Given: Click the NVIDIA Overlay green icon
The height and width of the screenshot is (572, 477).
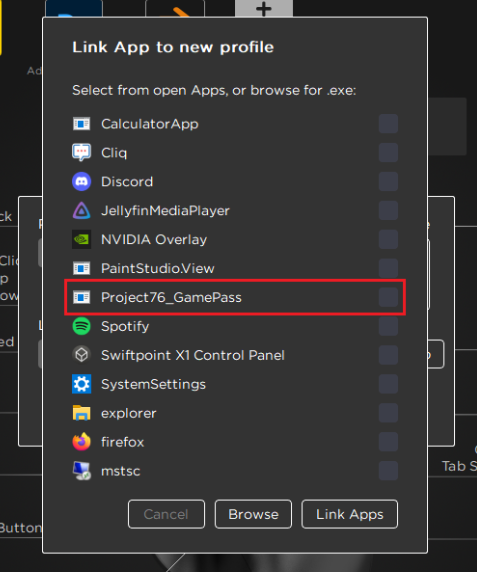Looking at the screenshot, I should pos(81,239).
